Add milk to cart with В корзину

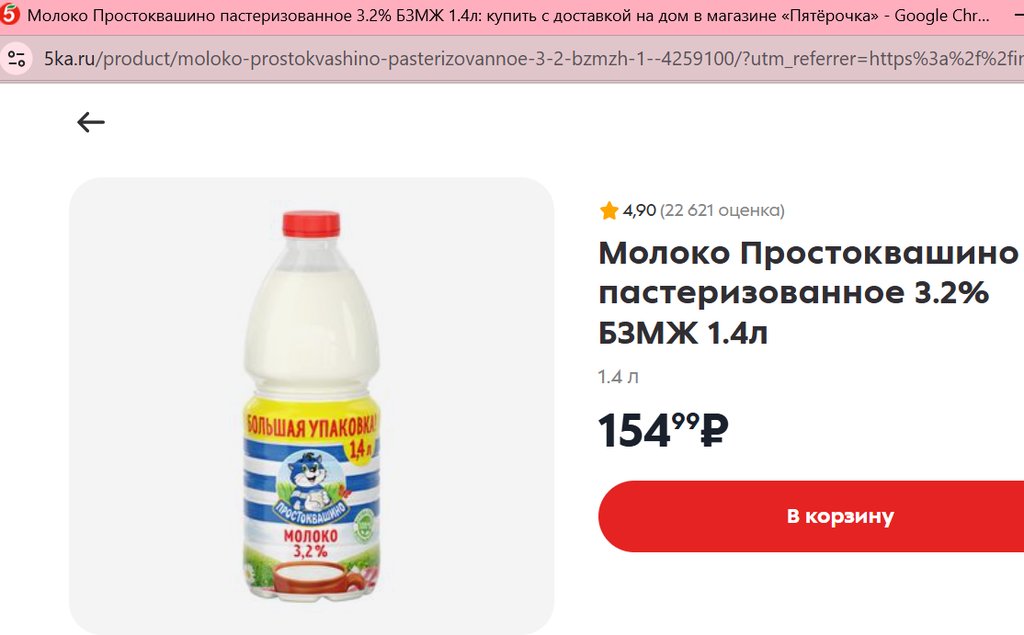(x=811, y=516)
